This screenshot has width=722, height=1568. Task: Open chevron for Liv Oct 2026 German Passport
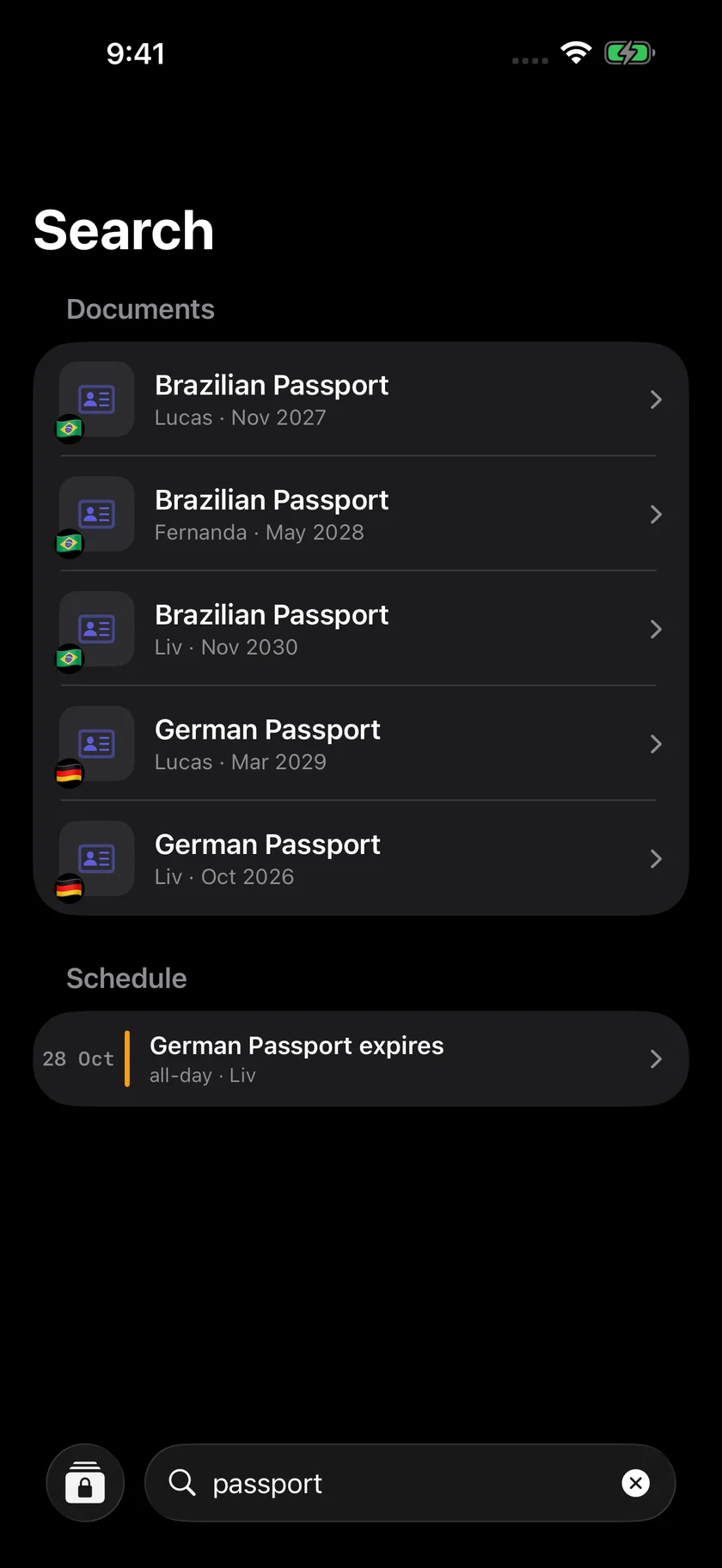coord(656,858)
